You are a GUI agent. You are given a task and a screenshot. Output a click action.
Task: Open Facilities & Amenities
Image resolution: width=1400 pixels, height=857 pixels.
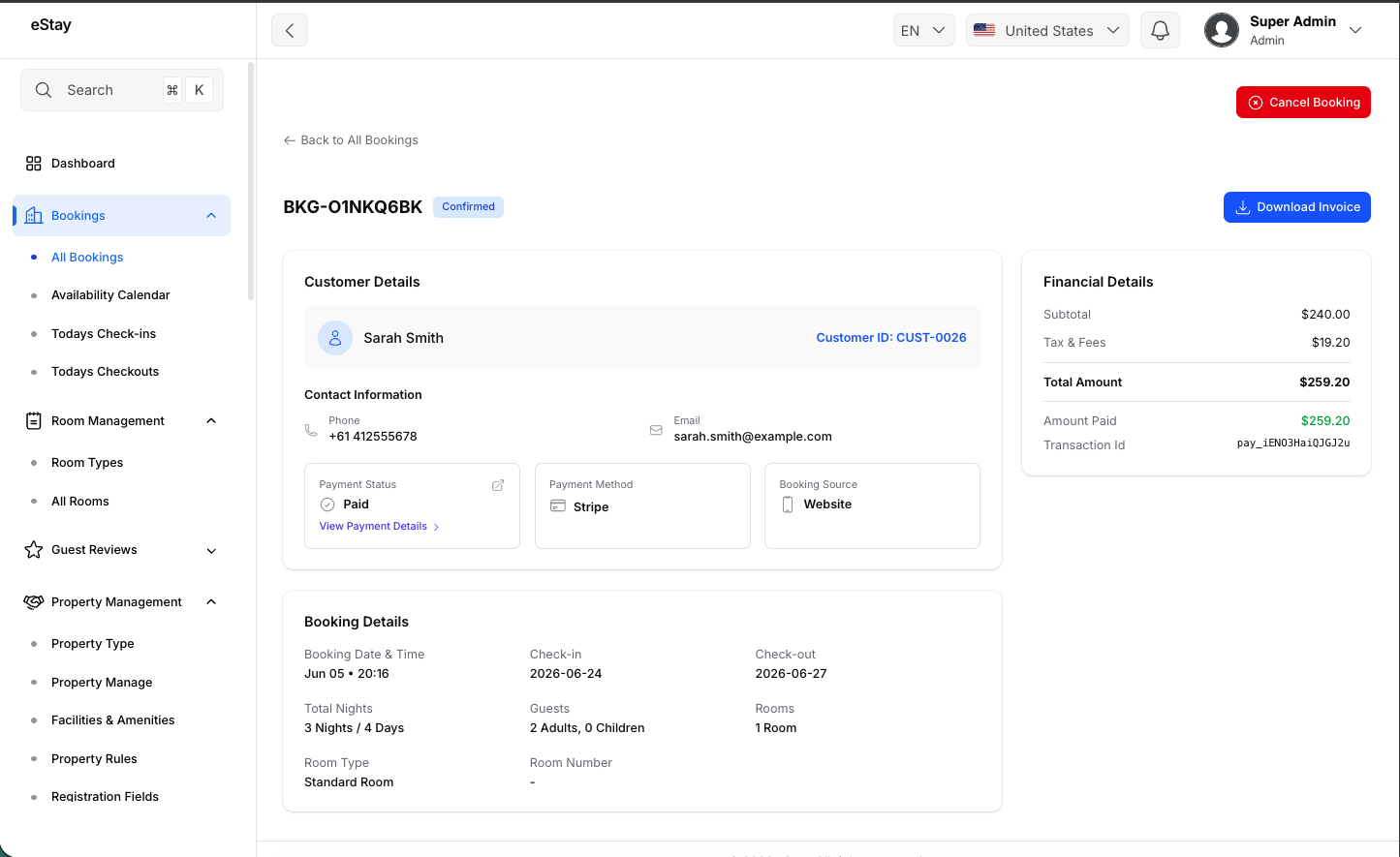(x=113, y=720)
